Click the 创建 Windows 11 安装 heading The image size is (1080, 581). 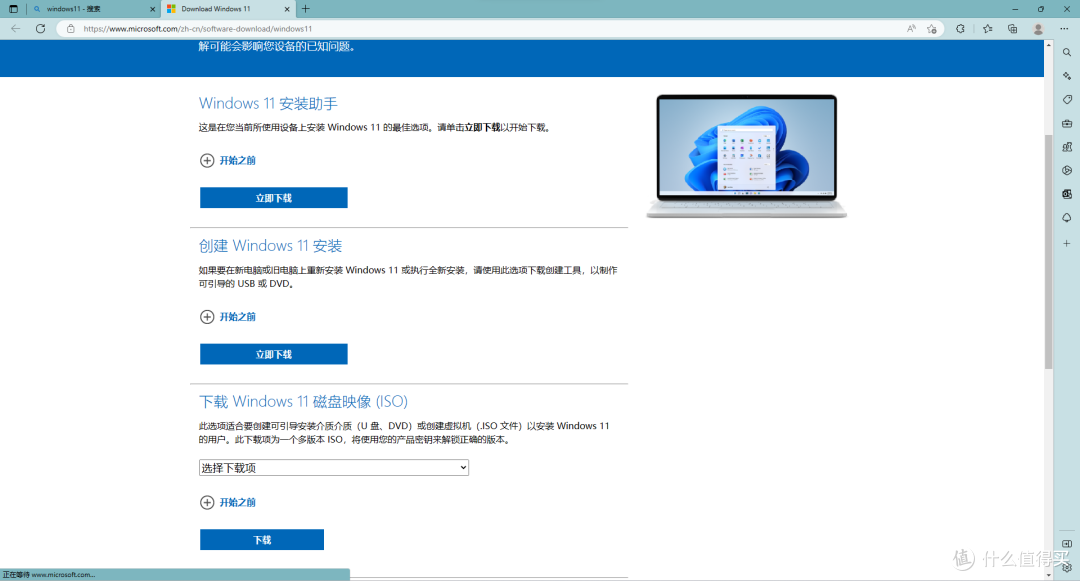tap(270, 246)
